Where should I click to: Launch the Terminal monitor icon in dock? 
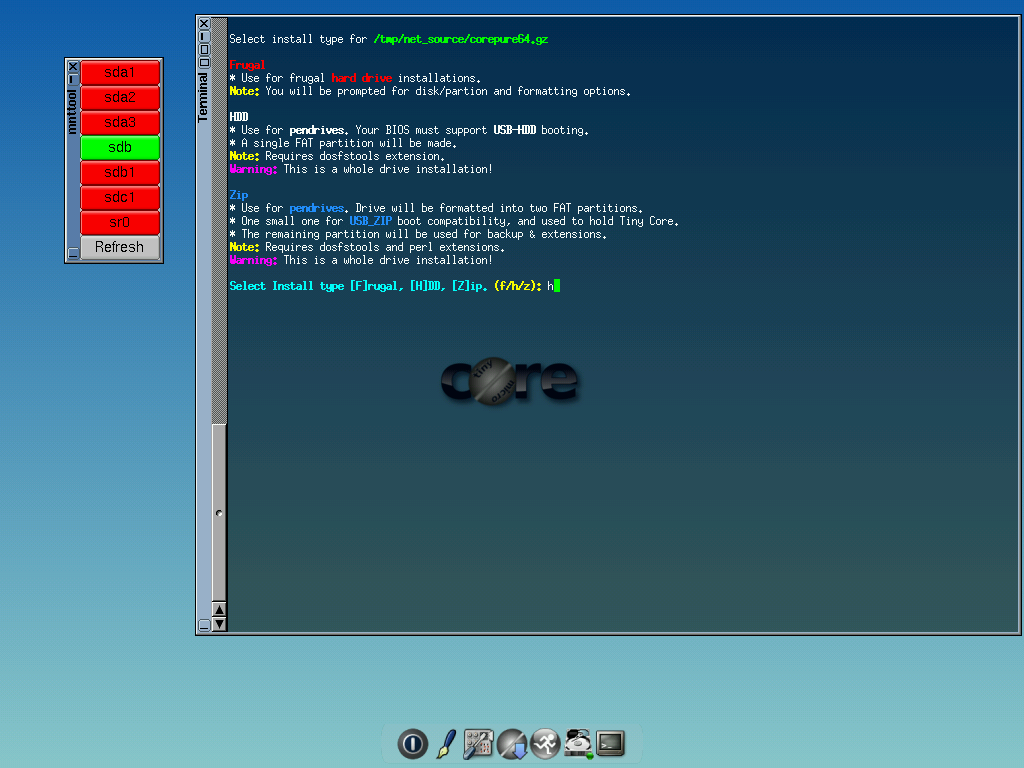611,743
